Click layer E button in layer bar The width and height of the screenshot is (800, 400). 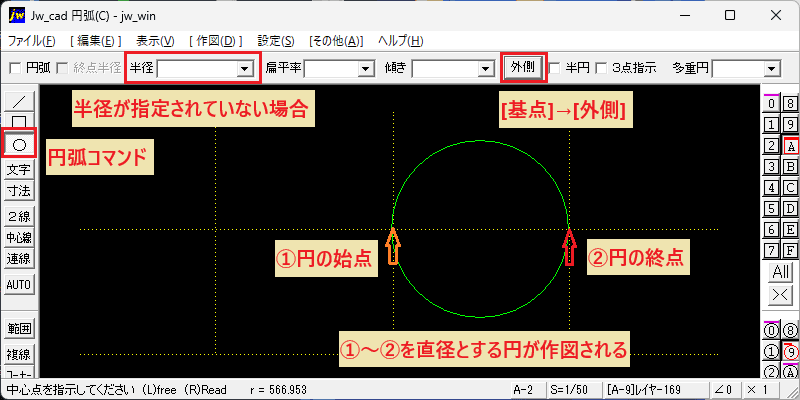(x=790, y=230)
